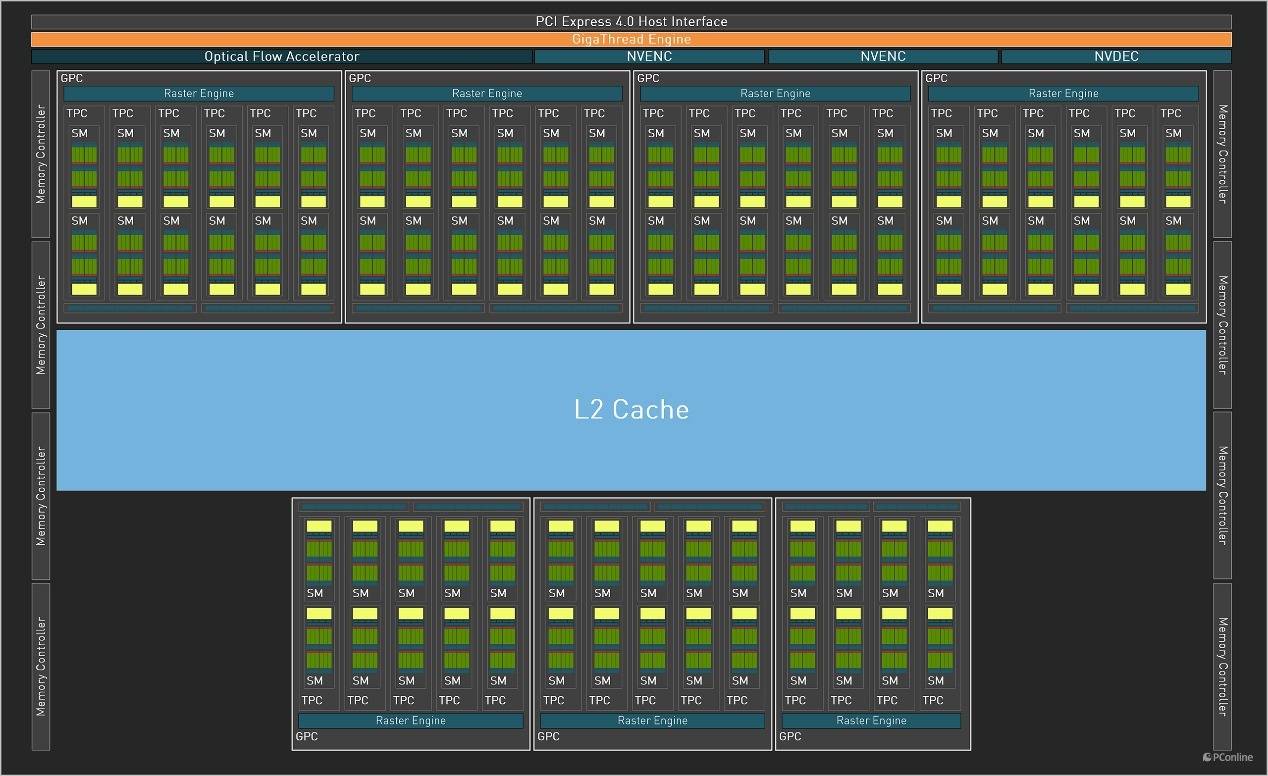Select Raster Engine in the bottom-middle GPC

click(x=652, y=720)
